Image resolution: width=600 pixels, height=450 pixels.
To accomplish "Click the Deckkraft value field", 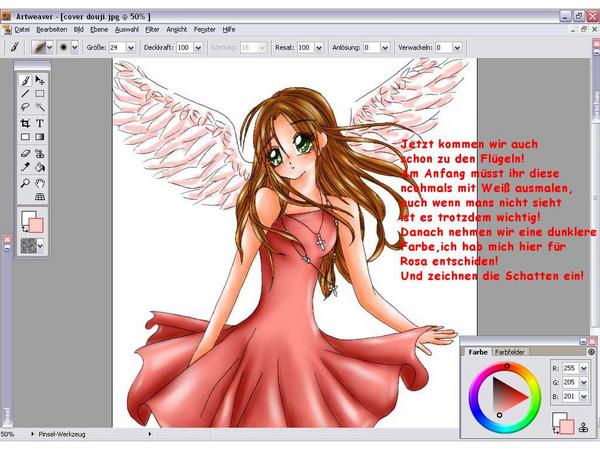I will point(185,48).
